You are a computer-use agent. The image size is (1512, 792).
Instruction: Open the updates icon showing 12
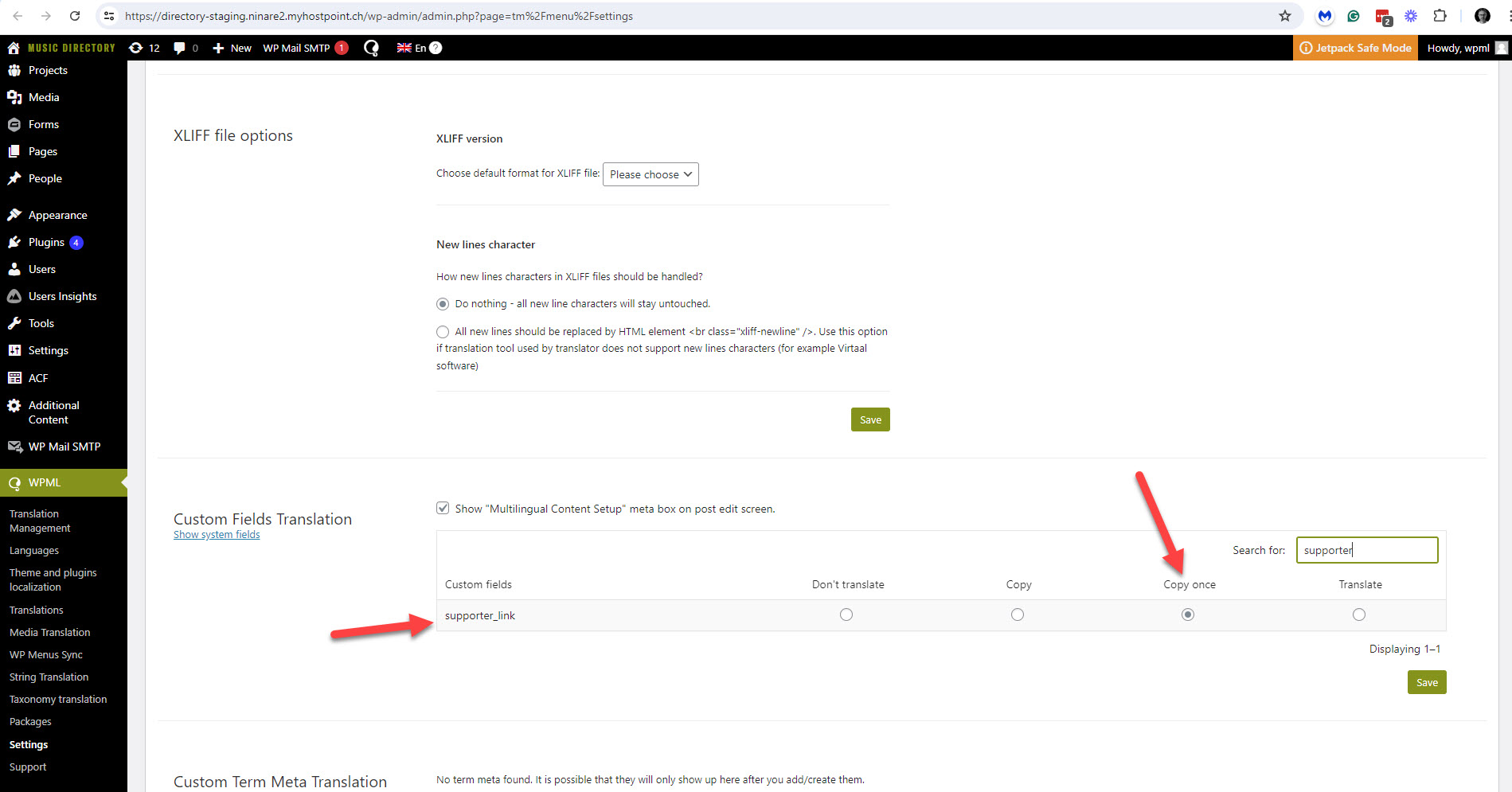(144, 48)
